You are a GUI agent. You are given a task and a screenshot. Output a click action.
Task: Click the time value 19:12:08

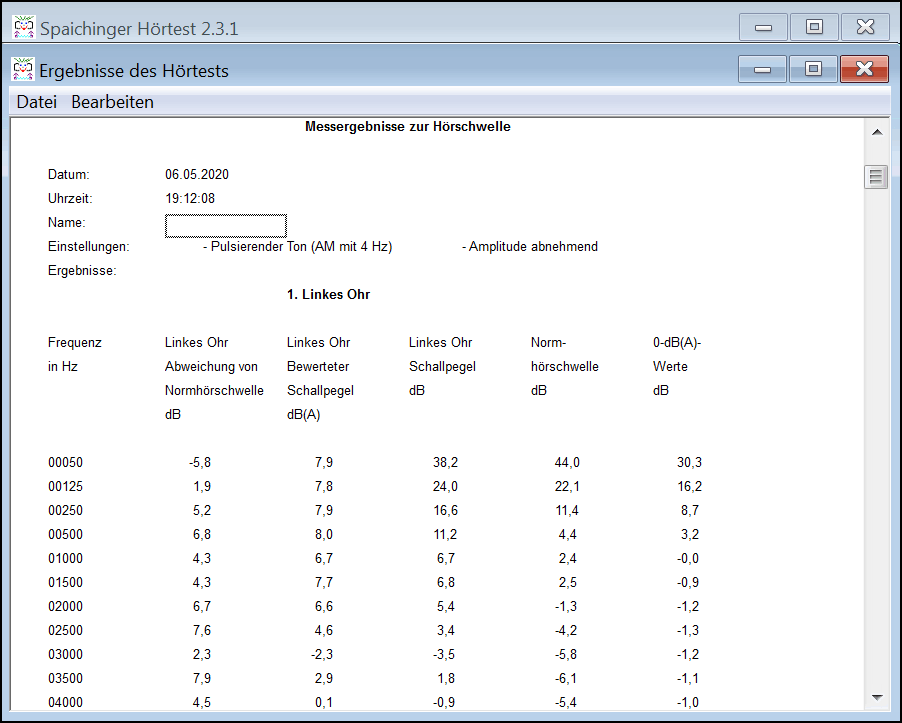(190, 198)
